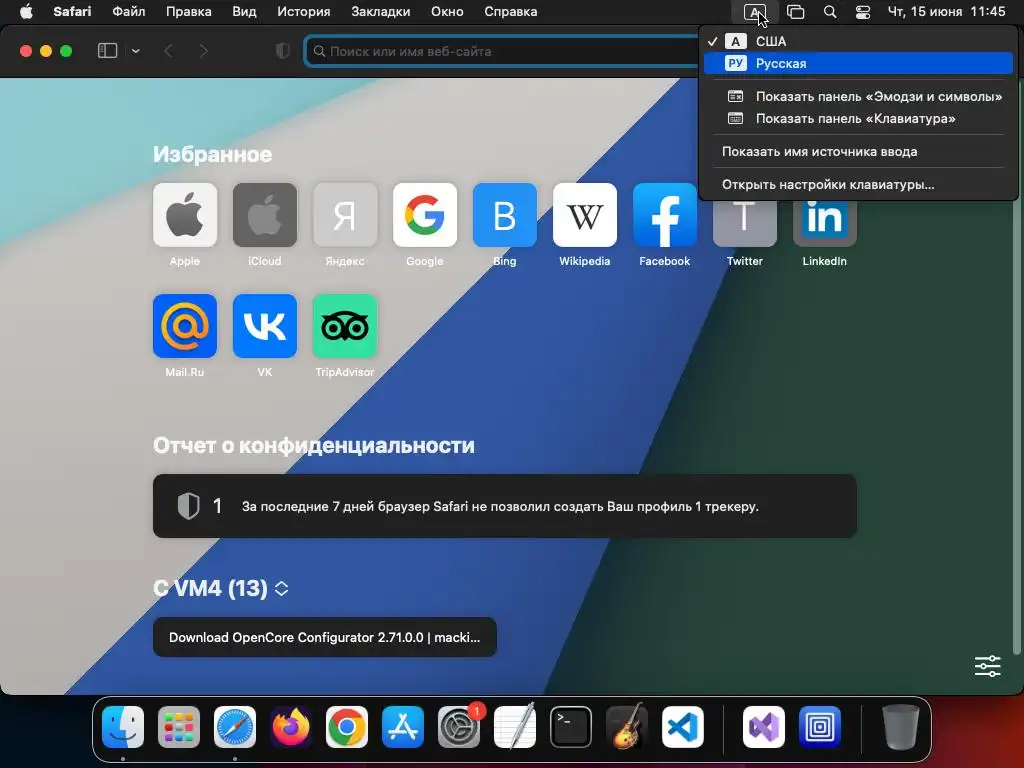This screenshot has height=768, width=1024.
Task: Open keyboard settings from the menu
Action: 858,185
